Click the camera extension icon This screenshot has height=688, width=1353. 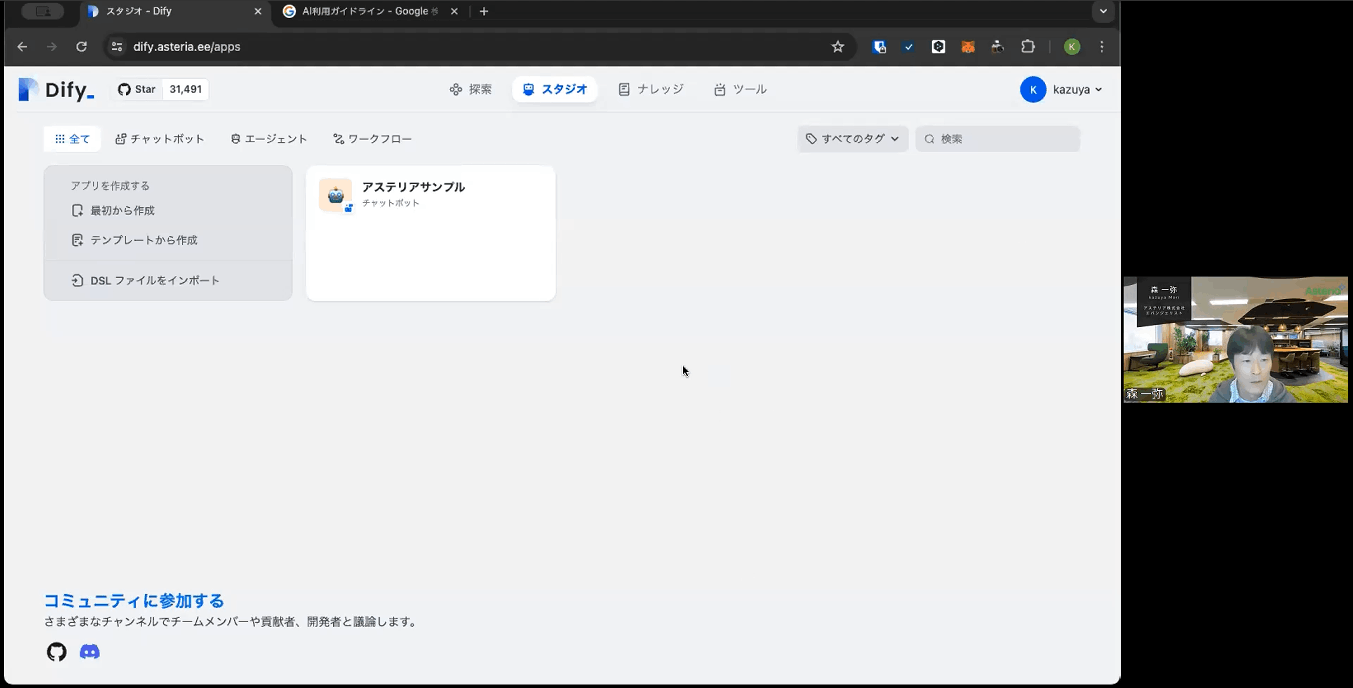pyautogui.click(x=998, y=47)
